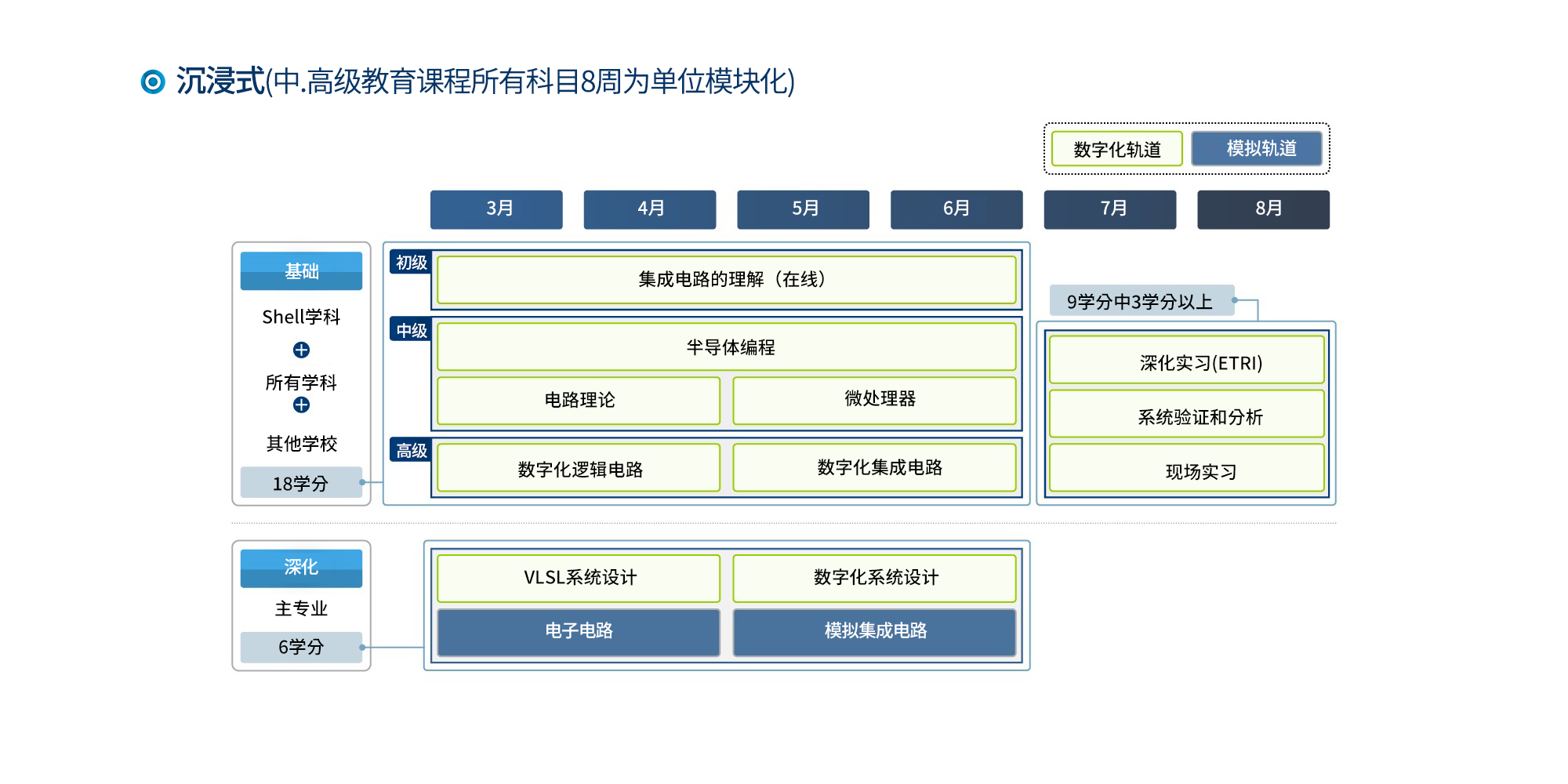
Task: Click the Shell学科 text
Action: tap(301, 317)
